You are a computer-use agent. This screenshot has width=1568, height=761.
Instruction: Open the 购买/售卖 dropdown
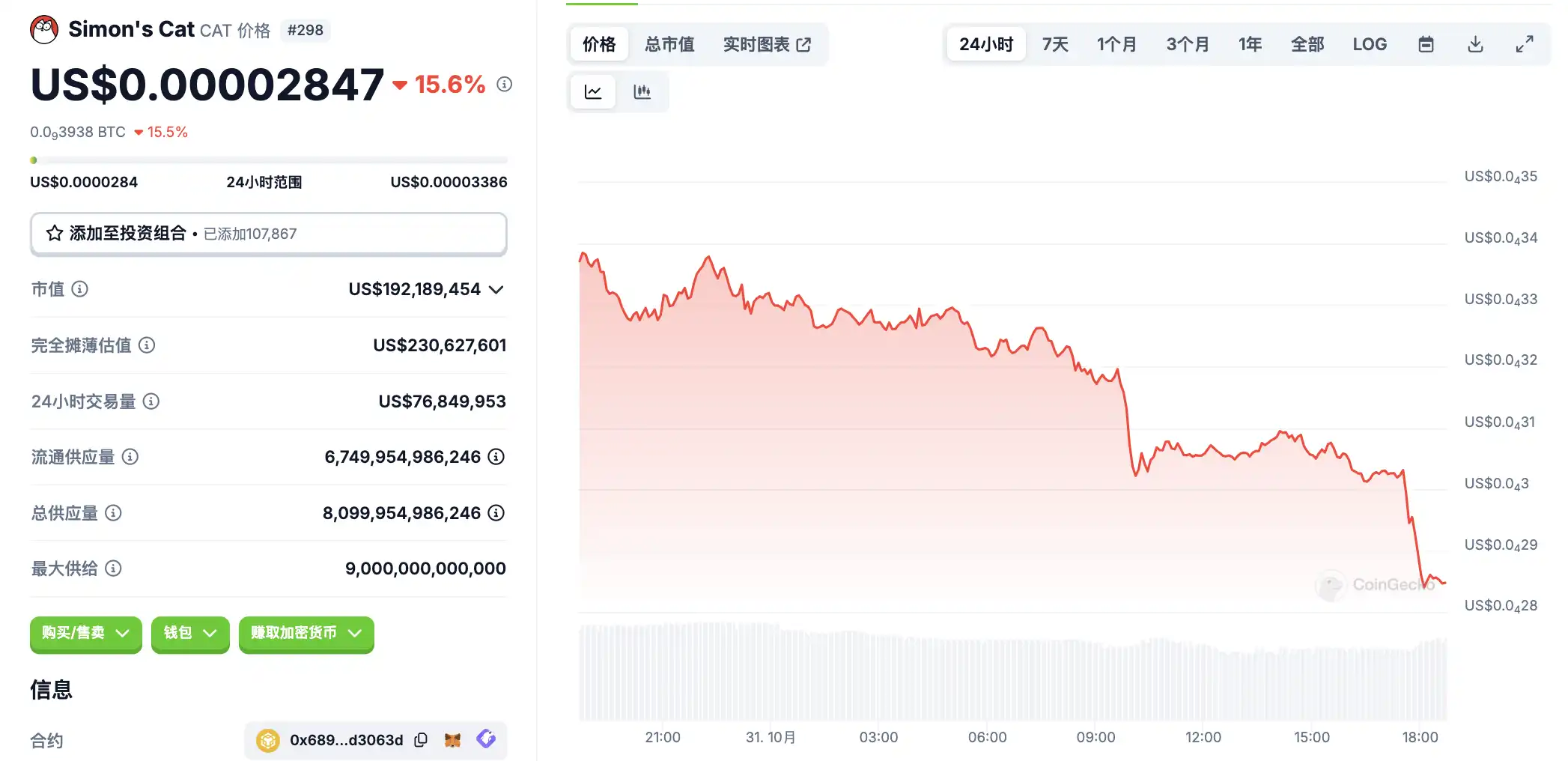[x=85, y=634]
